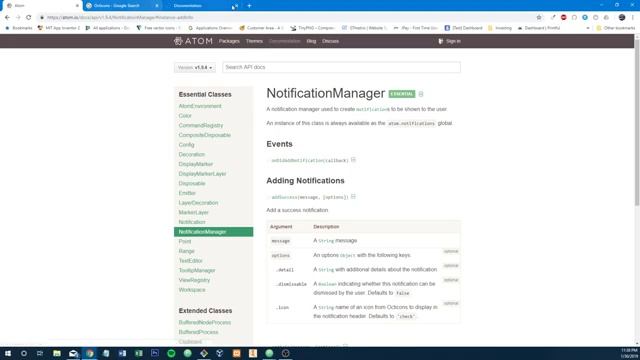Image resolution: width=640 pixels, height=360 pixels.
Task: Open Config class in sidebar
Action: (187, 145)
